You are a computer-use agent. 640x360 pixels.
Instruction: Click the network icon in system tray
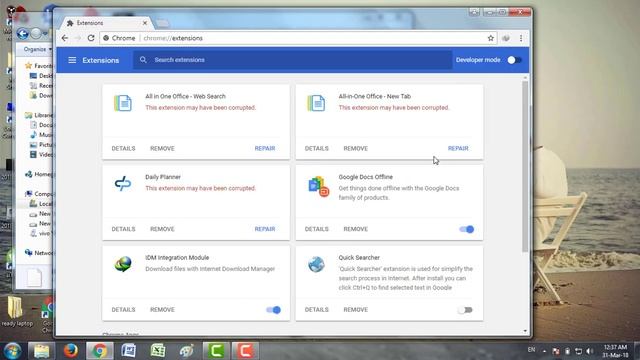tap(578, 351)
